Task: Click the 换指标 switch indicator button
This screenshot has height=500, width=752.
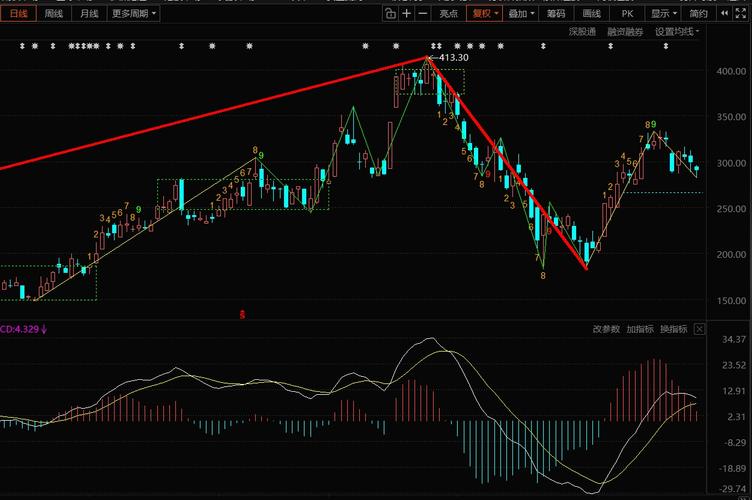Action: pos(673,329)
